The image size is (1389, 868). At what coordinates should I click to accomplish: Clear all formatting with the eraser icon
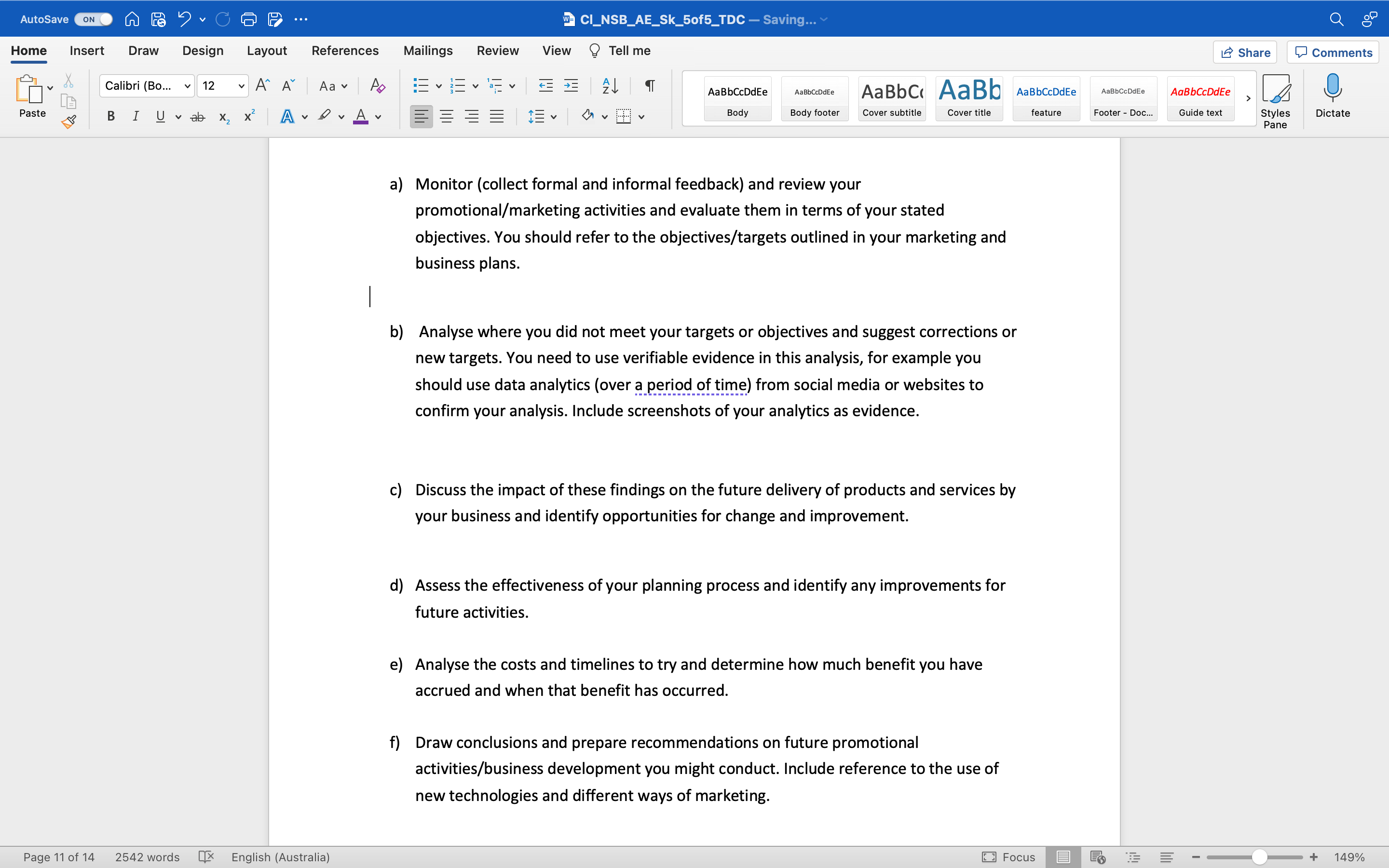point(377,85)
